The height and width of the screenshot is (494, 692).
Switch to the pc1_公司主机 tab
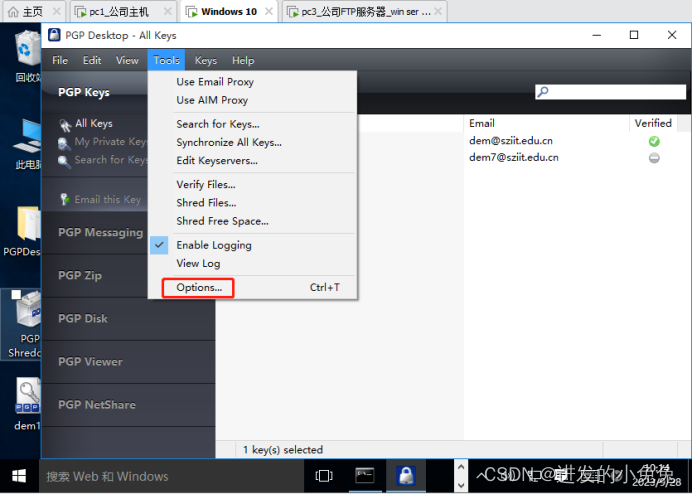123,12
